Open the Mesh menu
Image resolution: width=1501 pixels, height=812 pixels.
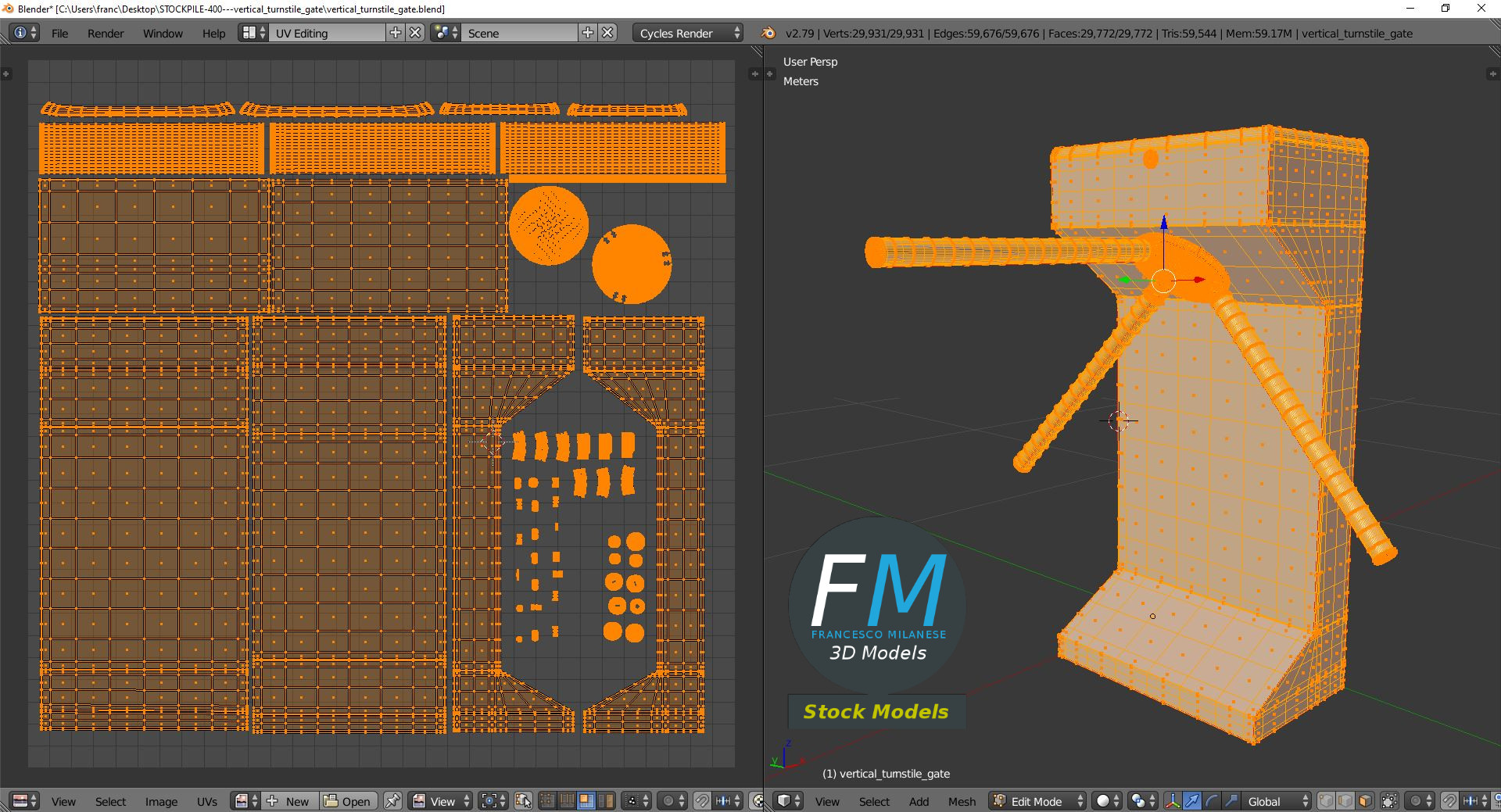coord(962,801)
